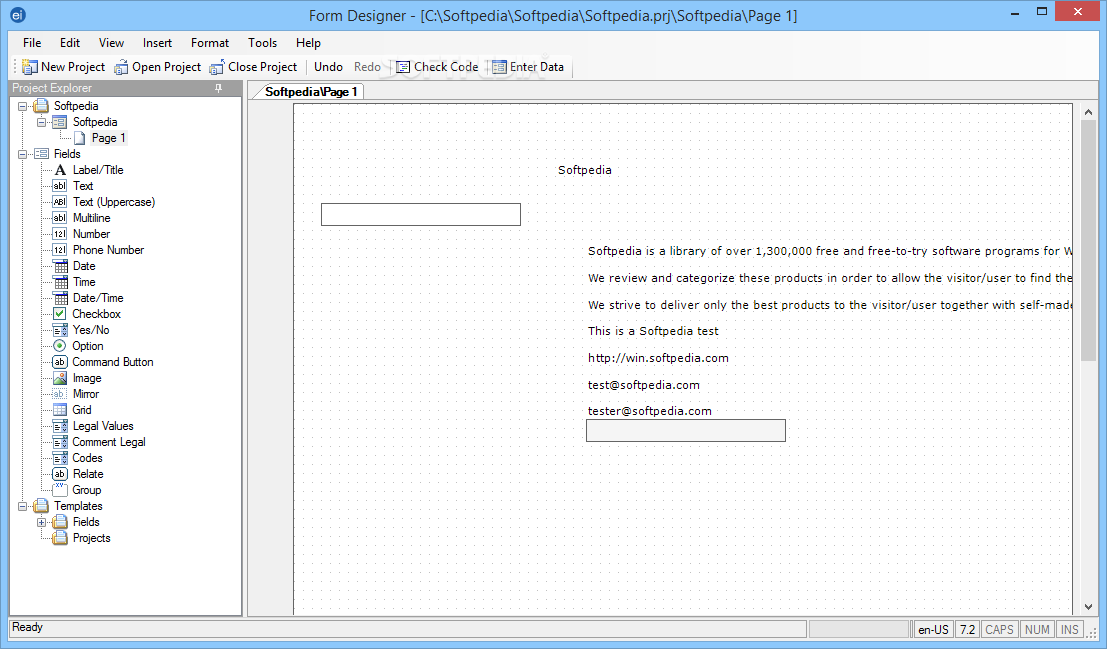Select the Legal Values field icon
The height and width of the screenshot is (649, 1107).
60,426
